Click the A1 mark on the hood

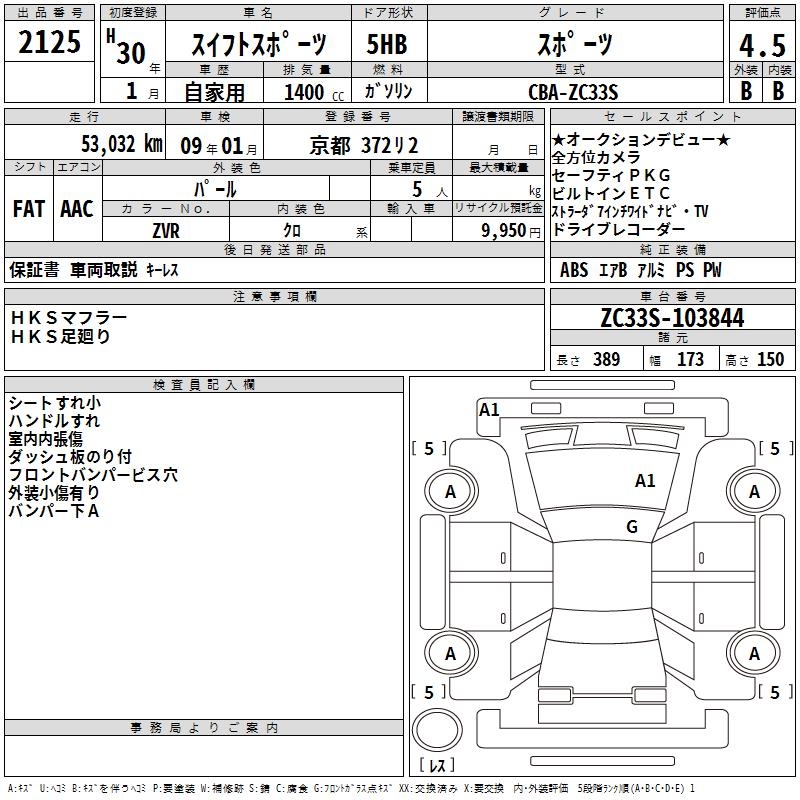pos(645,480)
